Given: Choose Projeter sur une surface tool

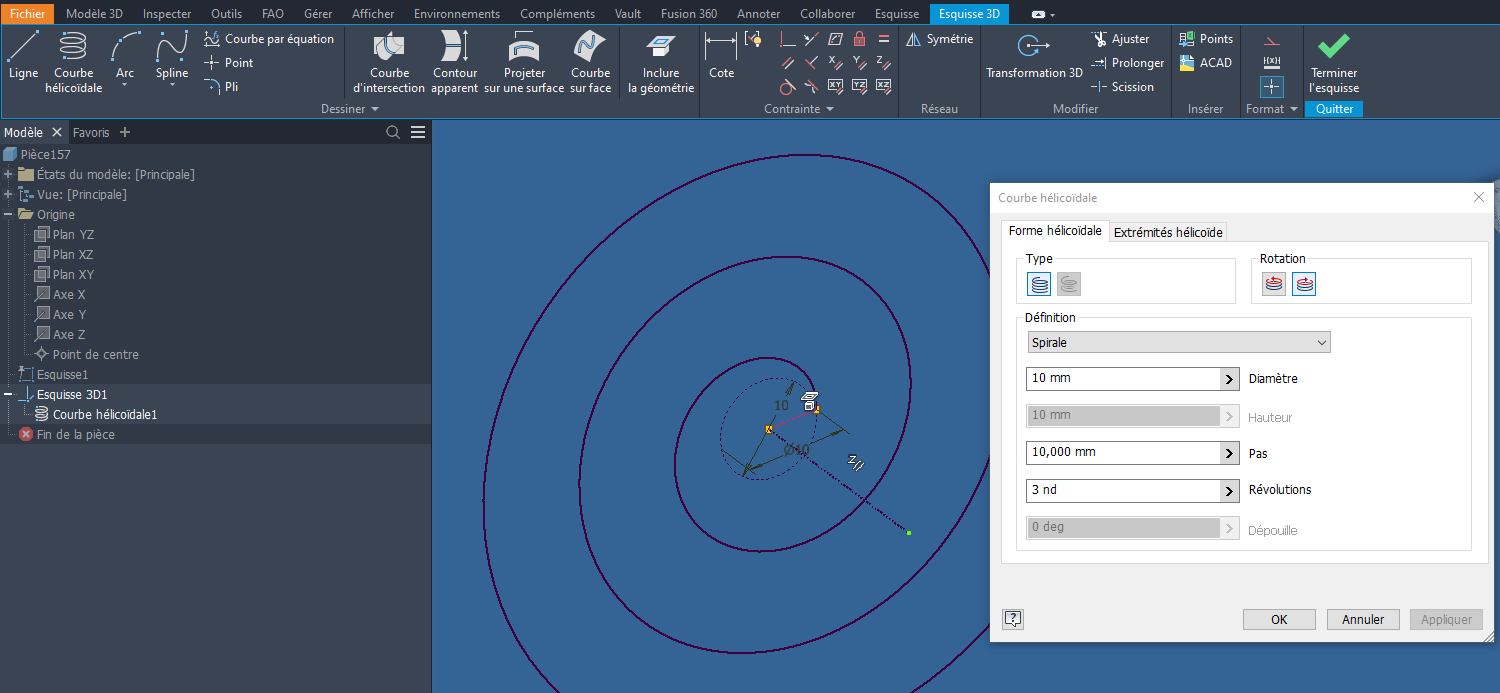Looking at the screenshot, I should 524,62.
